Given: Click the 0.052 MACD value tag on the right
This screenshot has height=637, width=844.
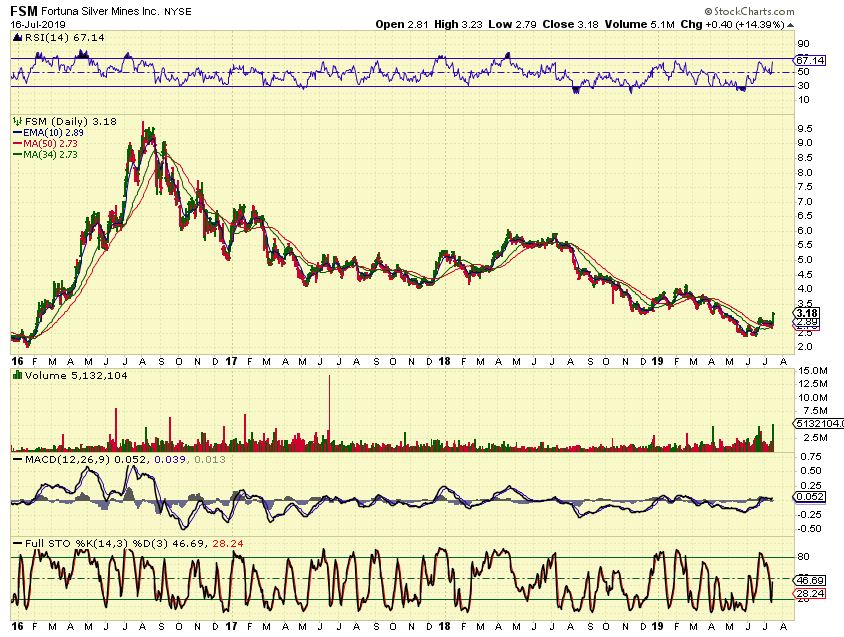Looking at the screenshot, I should pos(810,496).
